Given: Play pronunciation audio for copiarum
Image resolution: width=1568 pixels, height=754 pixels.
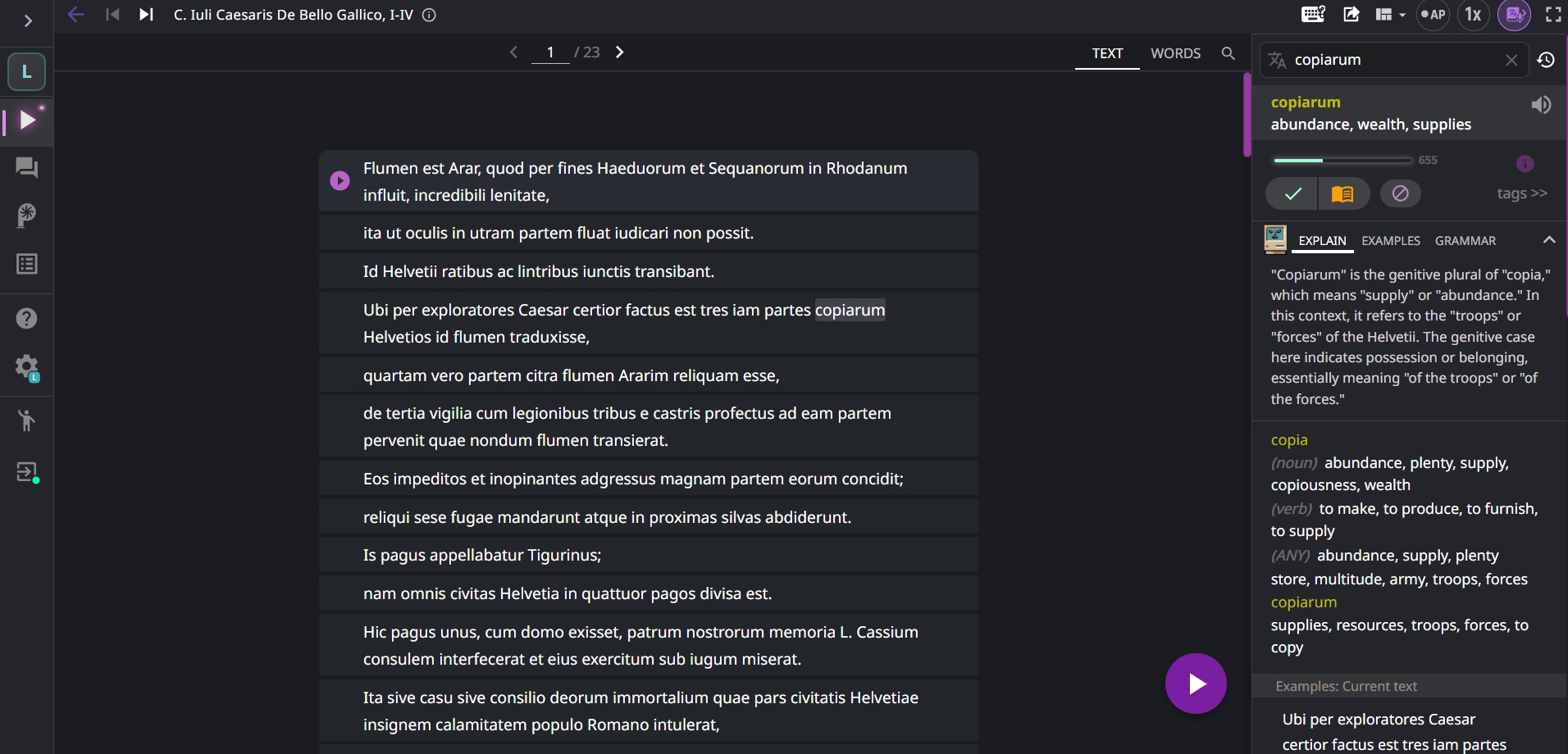Looking at the screenshot, I should [1541, 105].
